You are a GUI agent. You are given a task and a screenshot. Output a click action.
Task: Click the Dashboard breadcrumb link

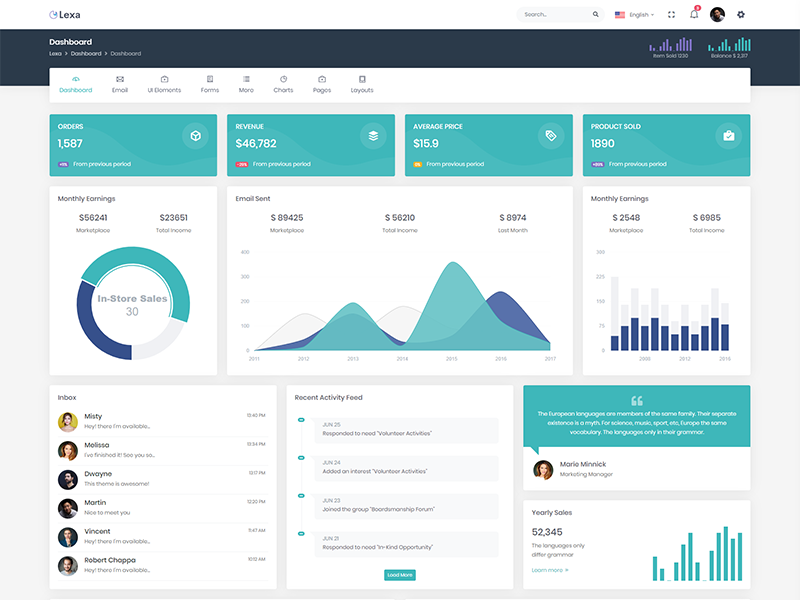pyautogui.click(x=86, y=53)
